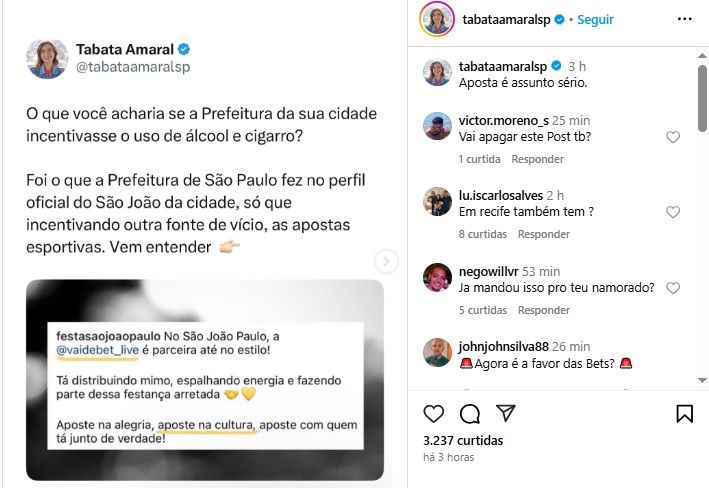Like victor.moreno_s comment heart
Image resolution: width=709 pixels, height=488 pixels.
tap(673, 137)
